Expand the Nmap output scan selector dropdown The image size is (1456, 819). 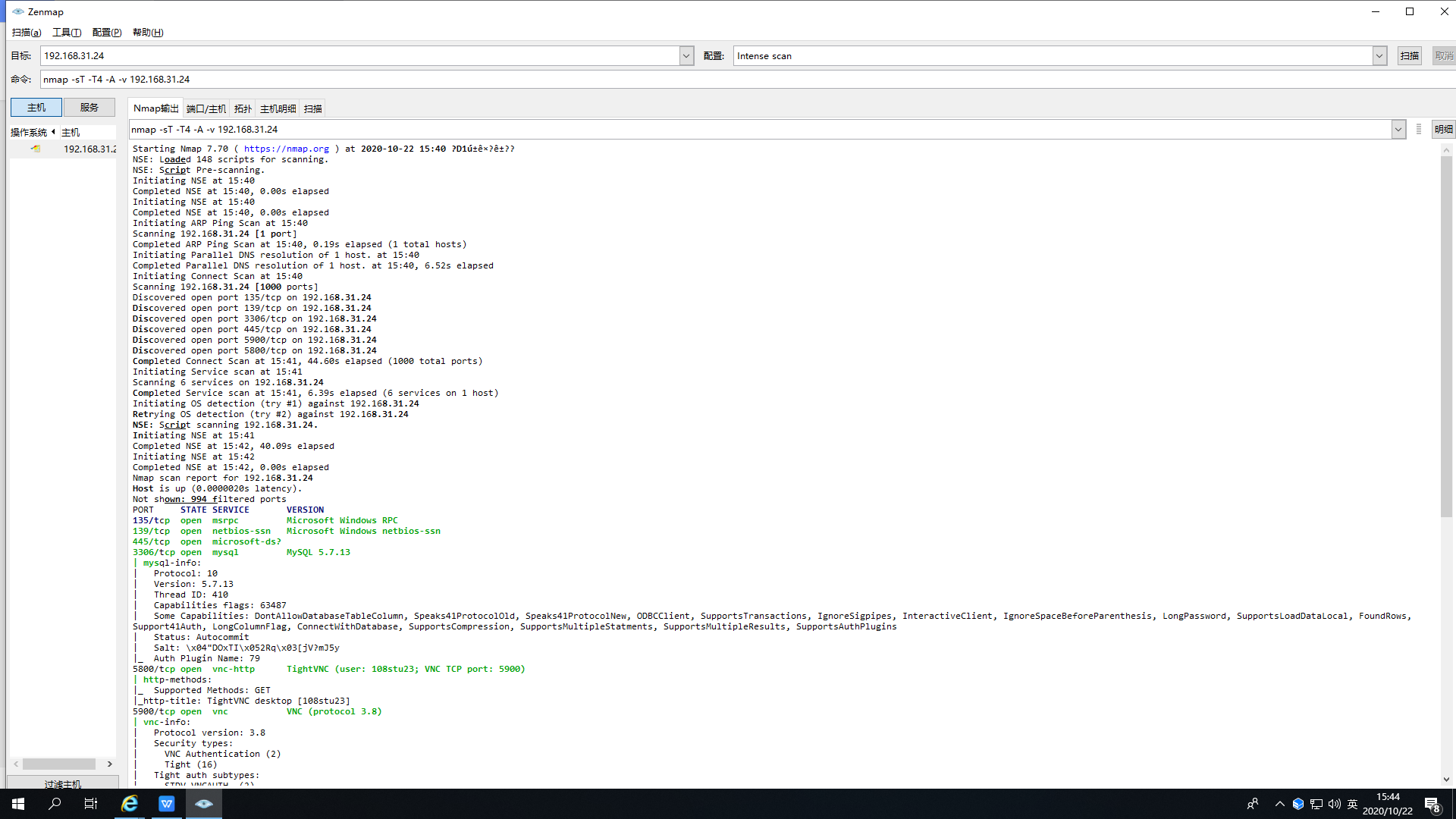[x=1398, y=130]
